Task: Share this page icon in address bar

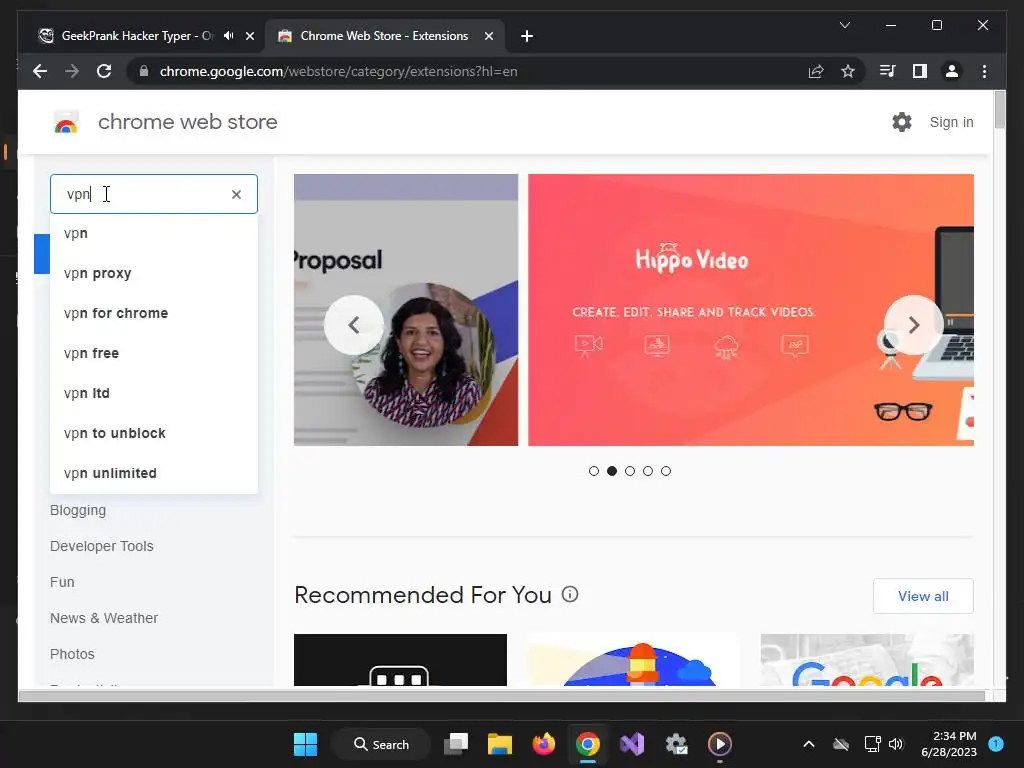Action: (x=816, y=71)
